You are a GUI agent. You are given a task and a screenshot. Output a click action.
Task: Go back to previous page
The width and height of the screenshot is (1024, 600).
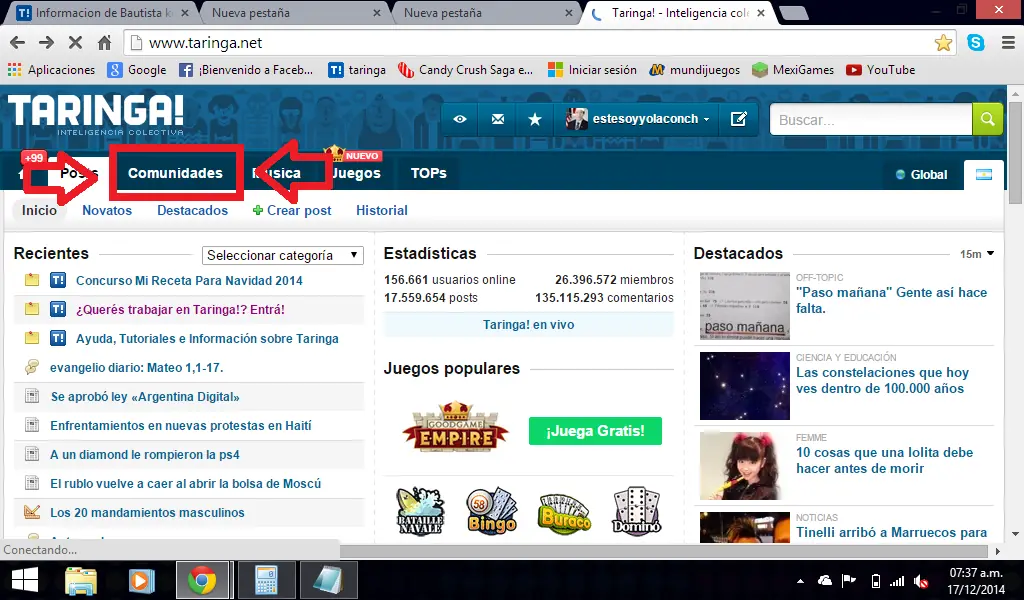tap(18, 43)
